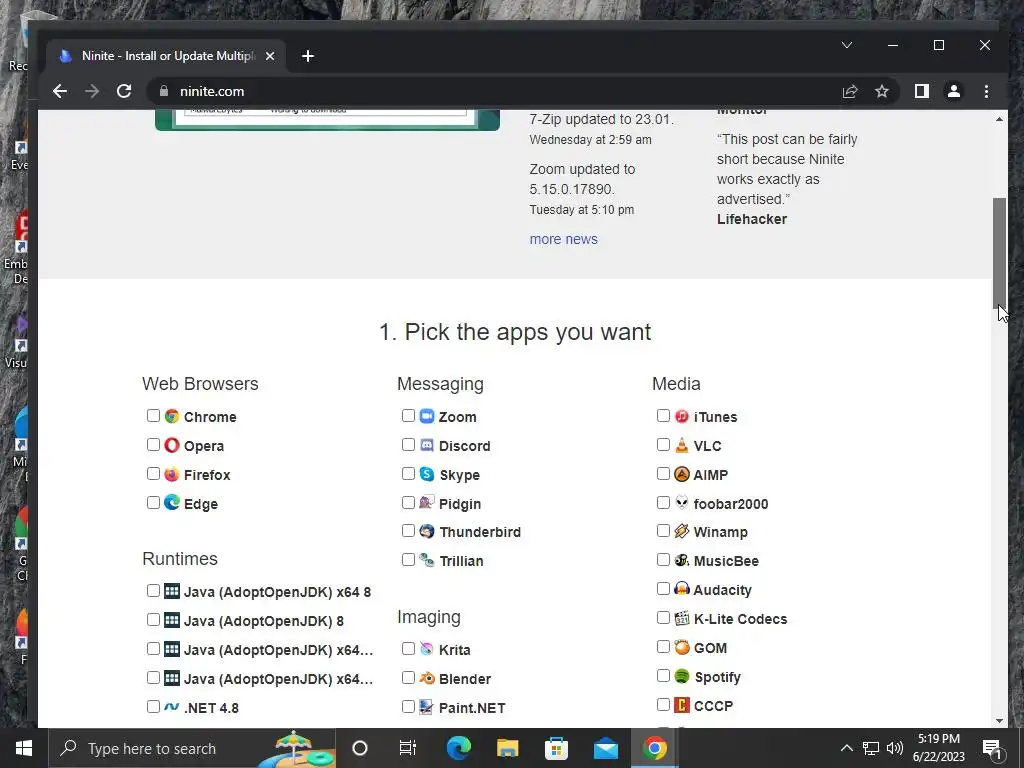1024x768 pixels.
Task: Click the .NET 4.8 icon
Action: (172, 707)
